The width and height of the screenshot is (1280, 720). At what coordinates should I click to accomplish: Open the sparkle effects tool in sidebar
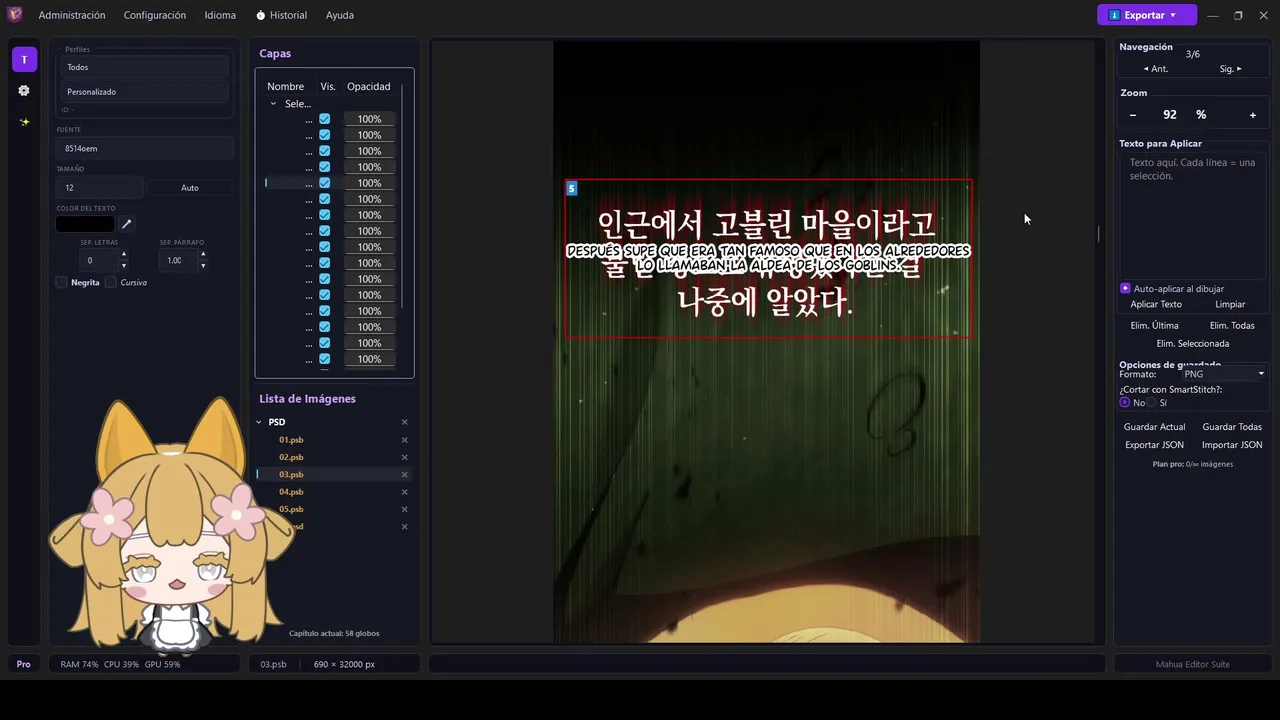(x=24, y=122)
